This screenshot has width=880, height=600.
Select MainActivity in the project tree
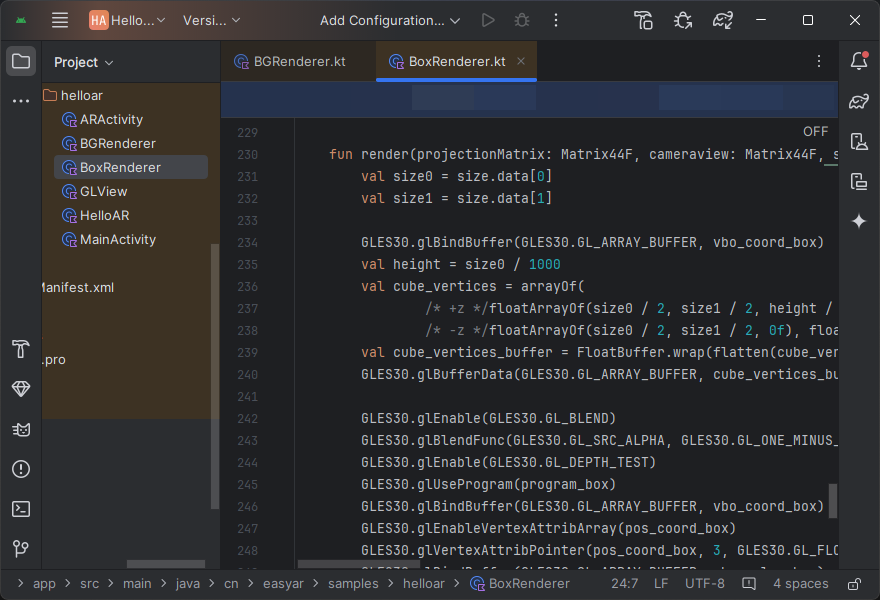[x=117, y=239]
